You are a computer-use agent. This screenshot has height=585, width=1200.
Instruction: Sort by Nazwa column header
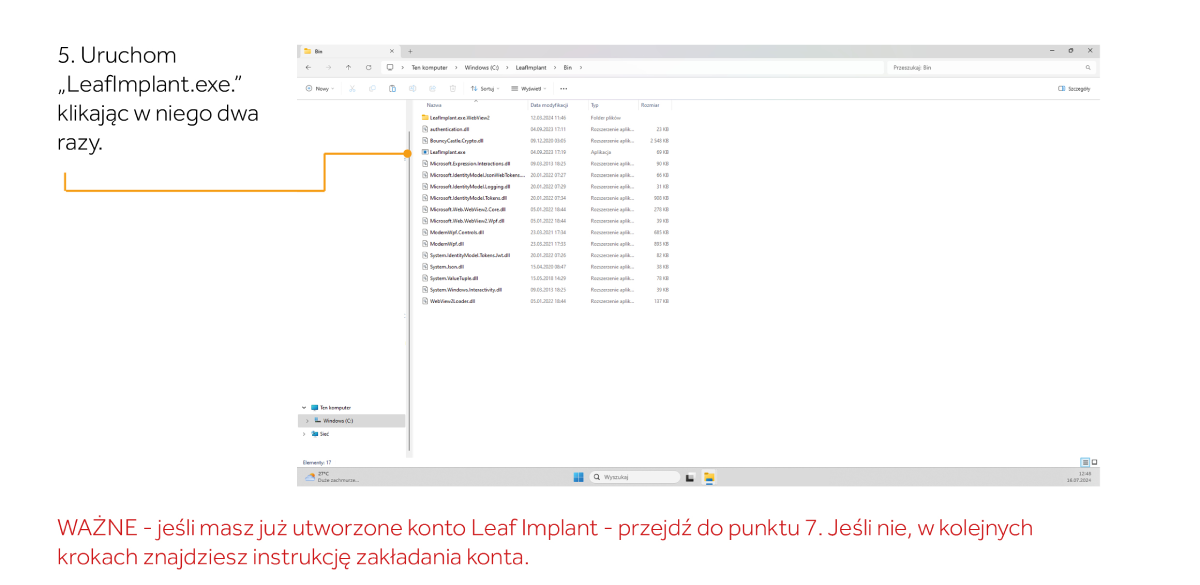pos(434,105)
